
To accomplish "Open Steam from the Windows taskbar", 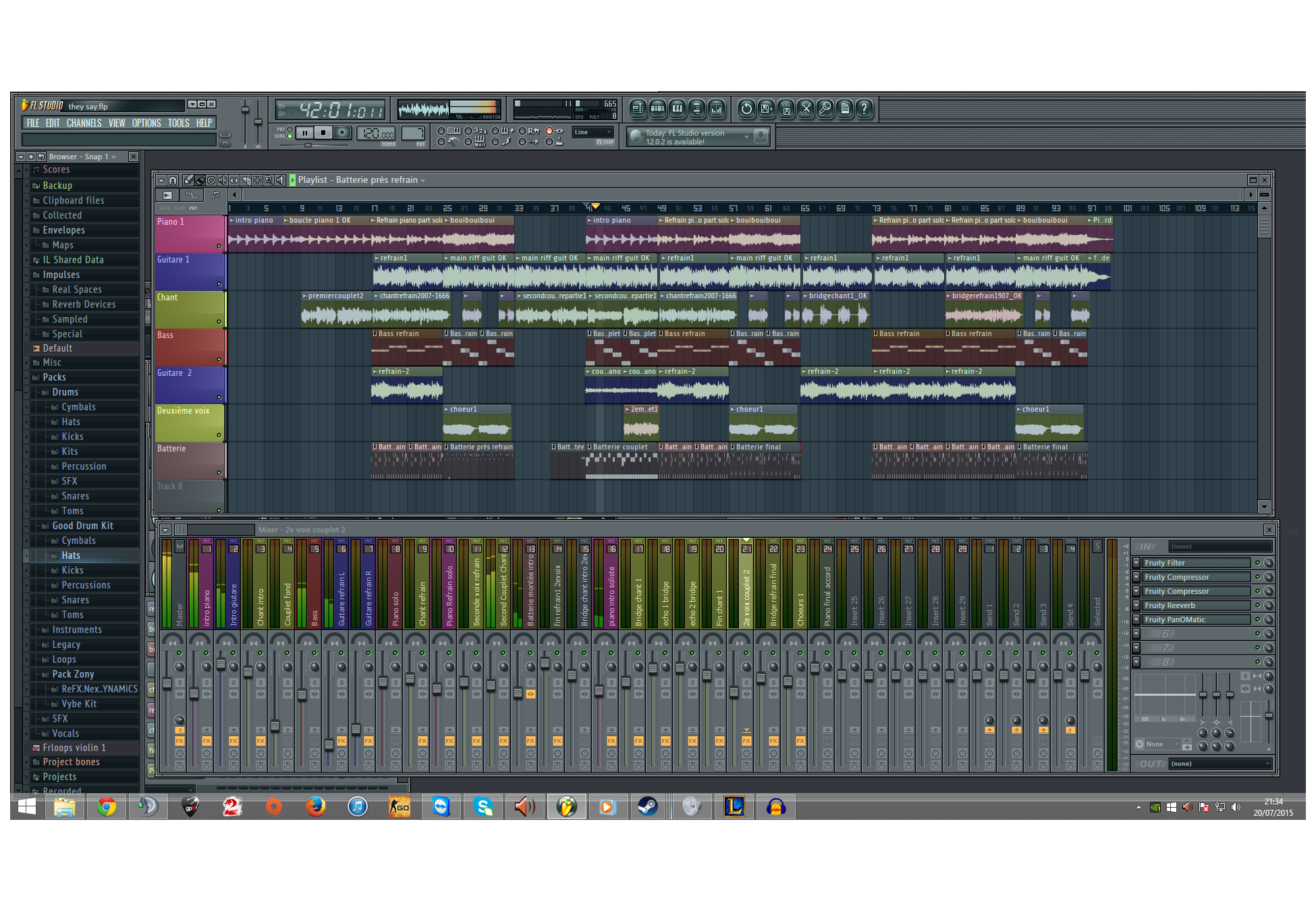I will click(648, 807).
